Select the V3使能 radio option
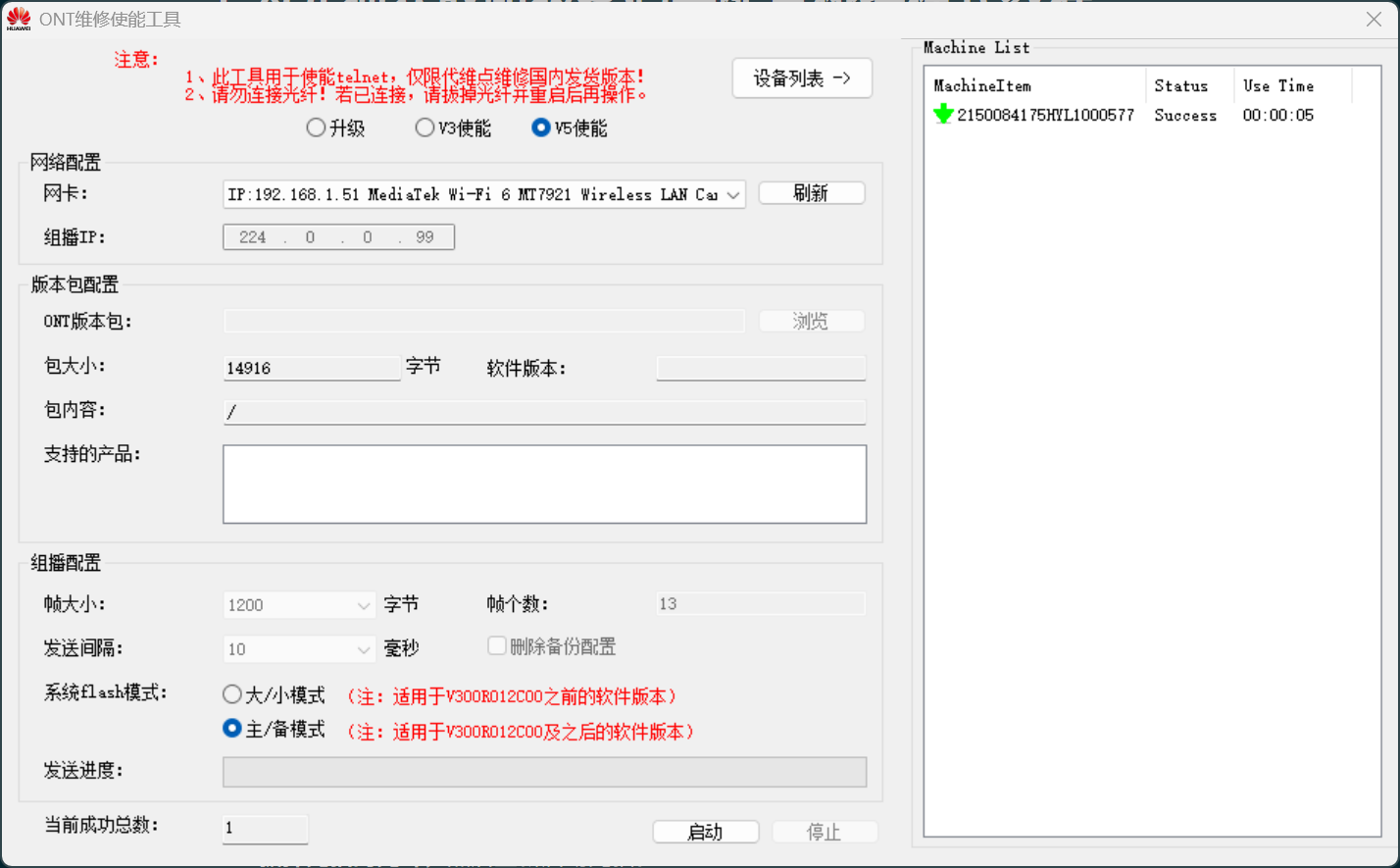 click(425, 128)
